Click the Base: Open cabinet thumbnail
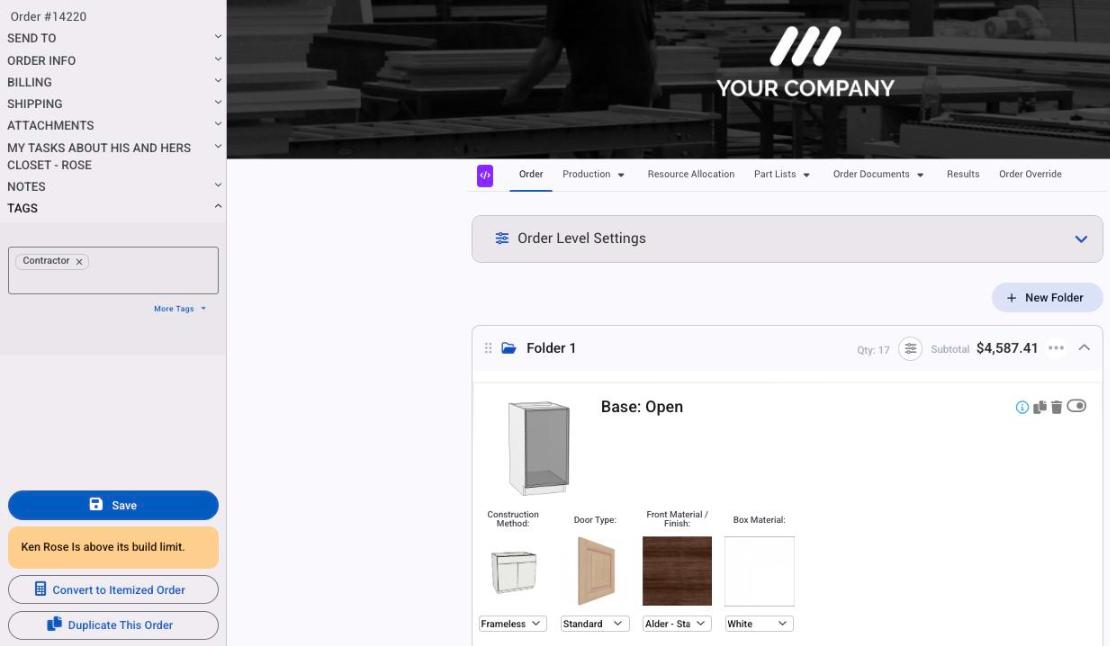Screen dimensions: 1110x646 coord(539,448)
